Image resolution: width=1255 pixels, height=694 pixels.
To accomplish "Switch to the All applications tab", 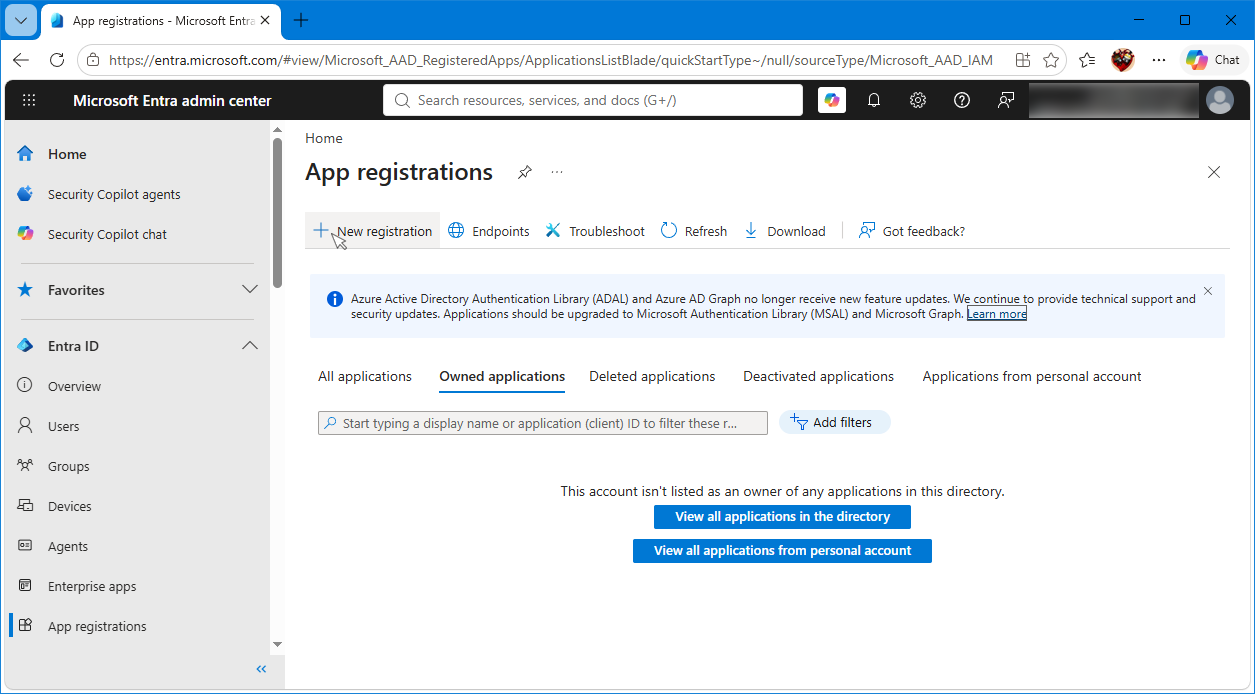I will coord(365,377).
